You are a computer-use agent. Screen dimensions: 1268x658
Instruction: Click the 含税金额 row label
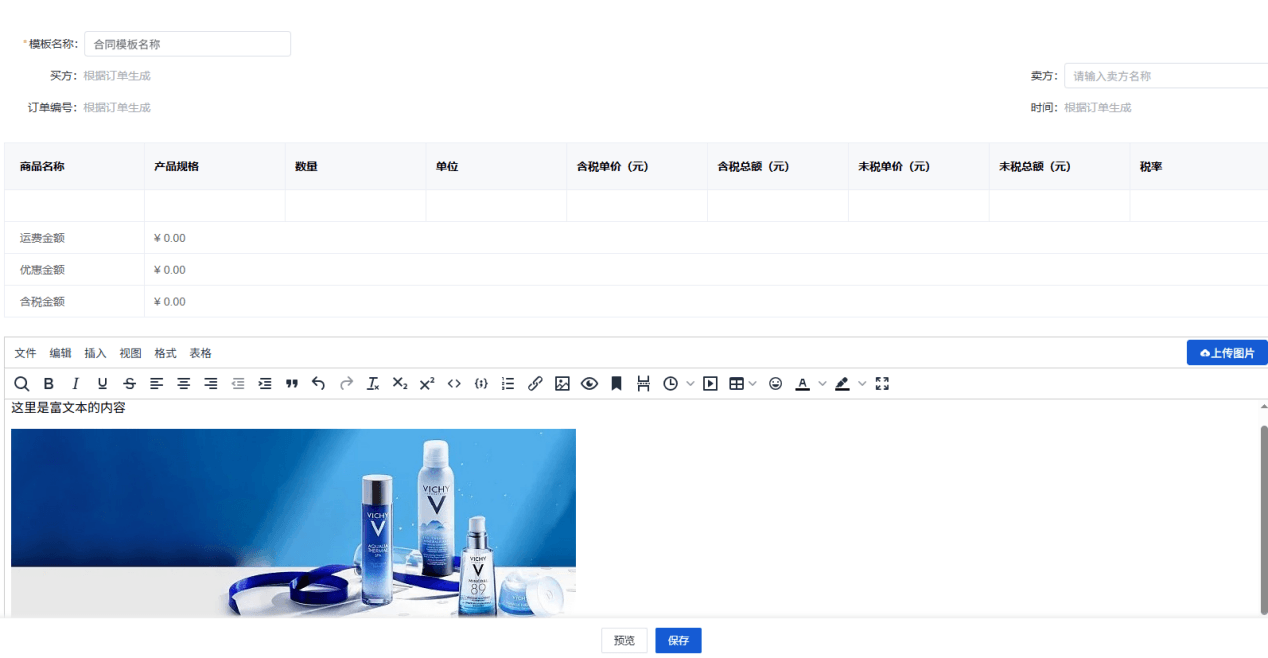(42, 301)
